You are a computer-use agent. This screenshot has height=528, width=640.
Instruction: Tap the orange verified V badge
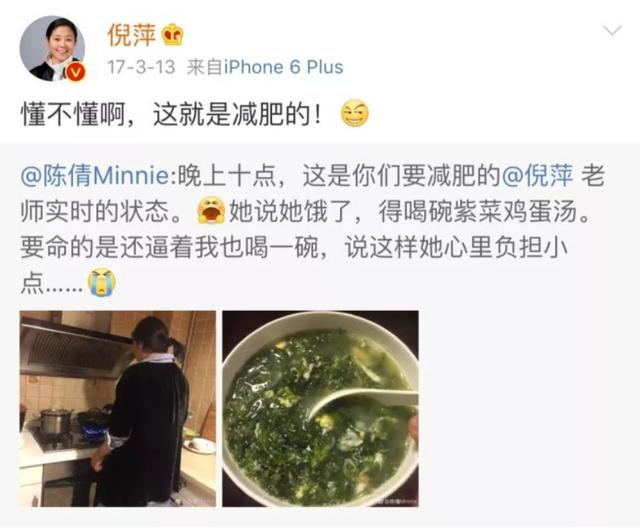pyautogui.click(x=75, y=72)
